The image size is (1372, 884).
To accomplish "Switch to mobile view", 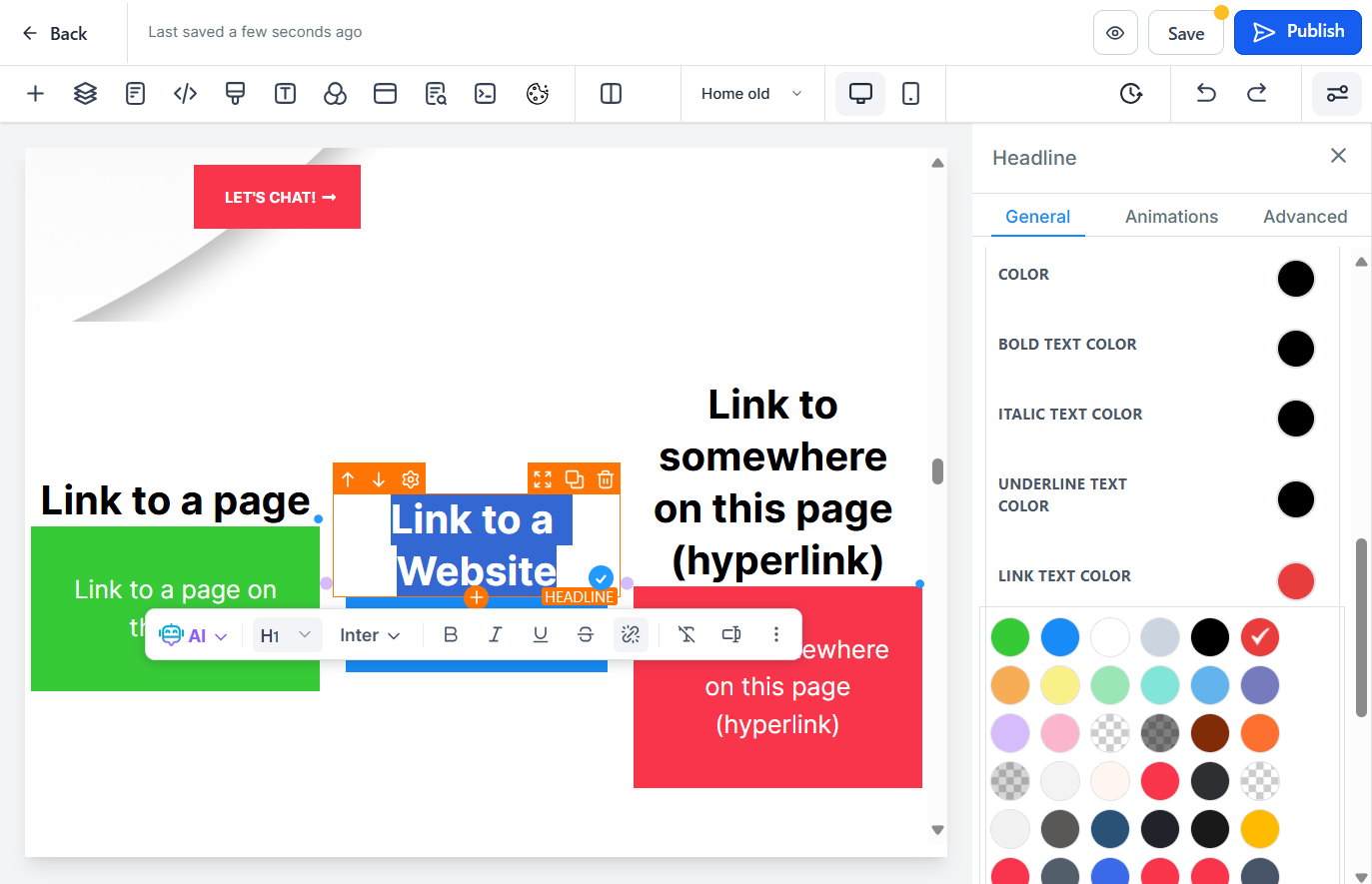I will (x=910, y=94).
